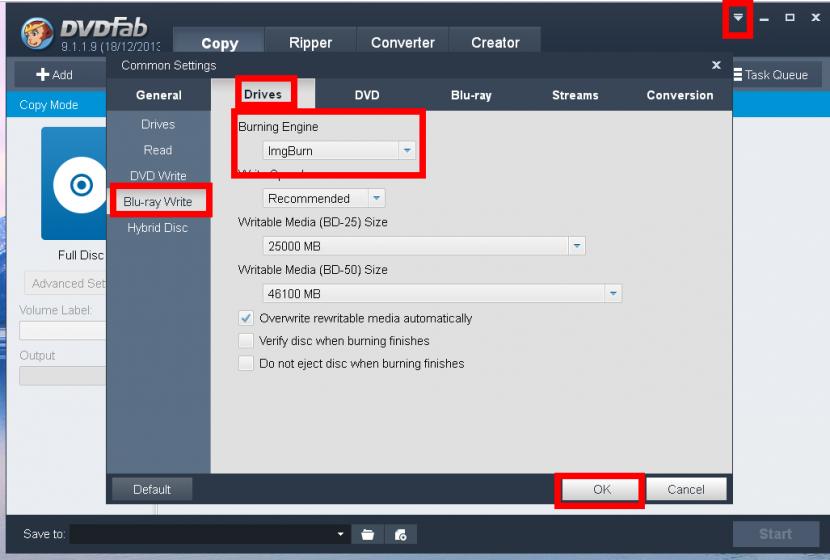Screen dimensions: 830x560
Task: Open the save-to folder browse icon
Action: 367,535
